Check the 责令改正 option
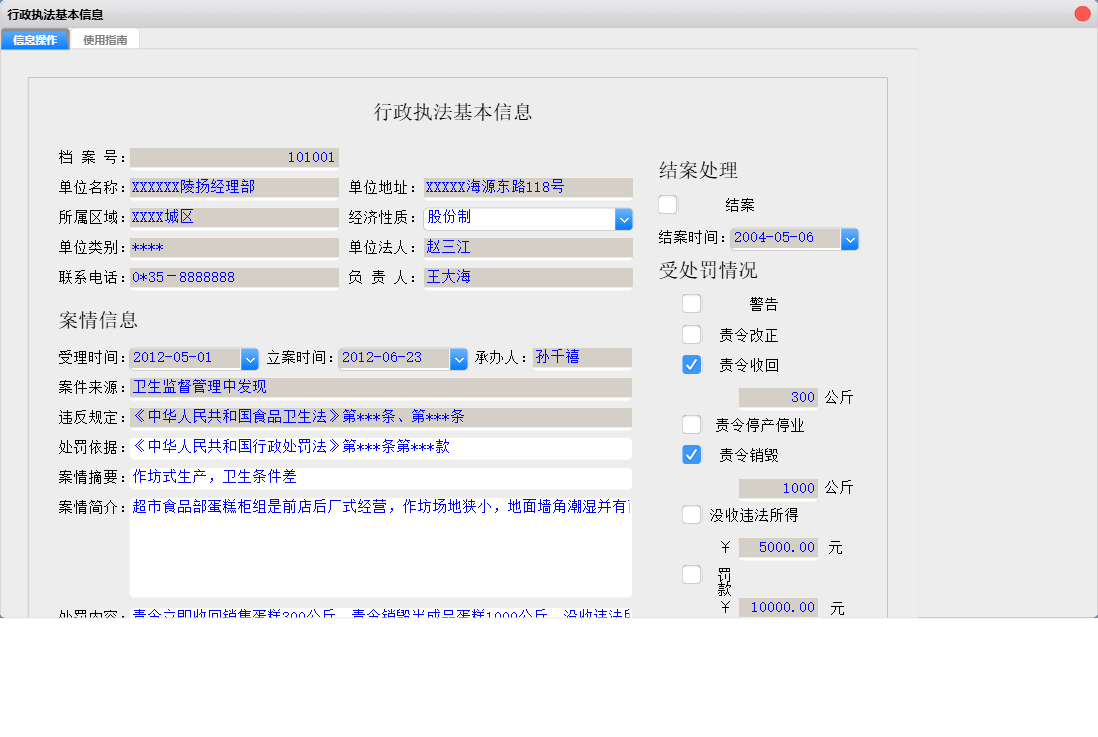 (x=691, y=334)
